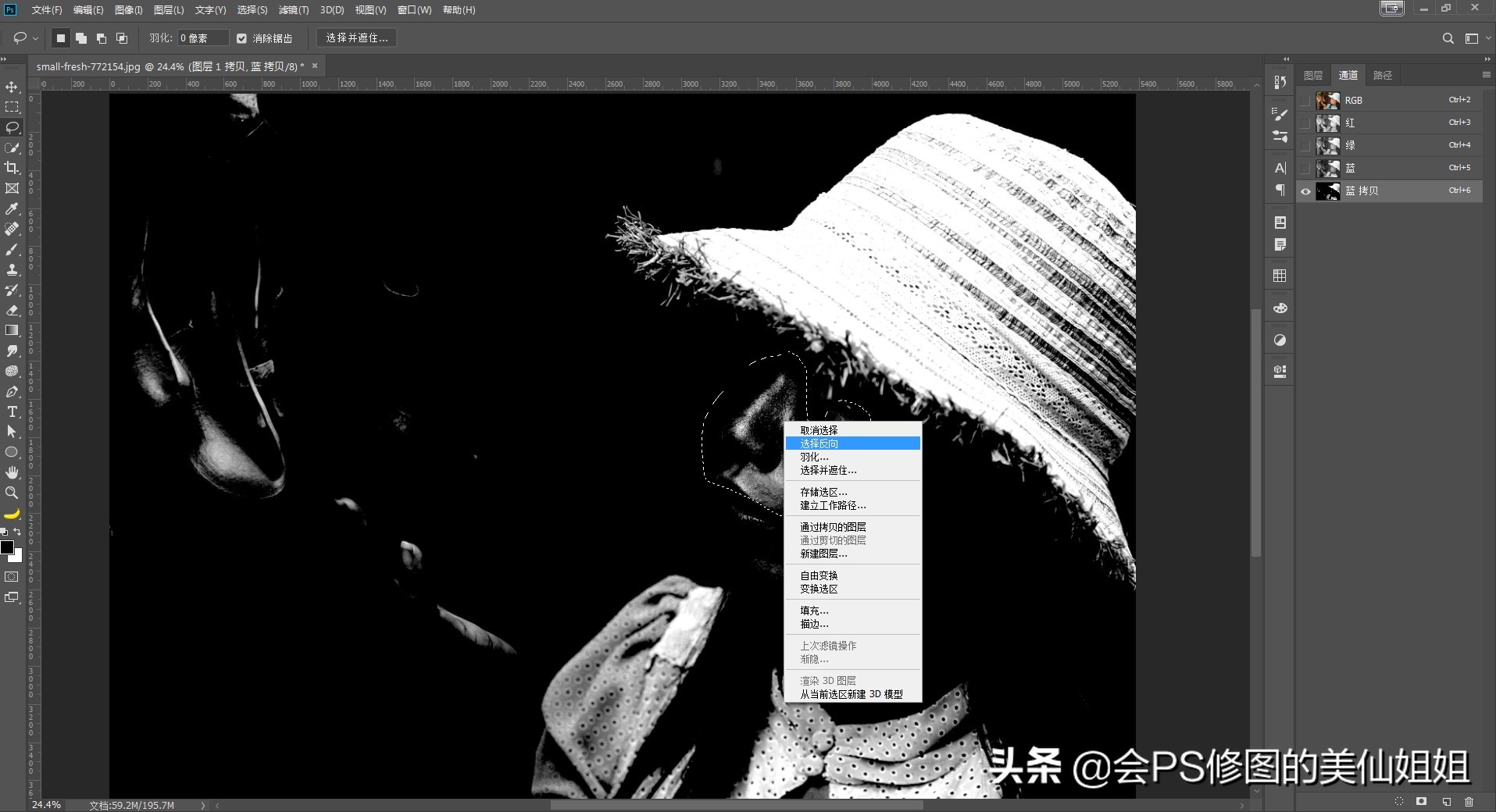Select the Lasso tool
The height and width of the screenshot is (812, 1496).
pyautogui.click(x=12, y=128)
